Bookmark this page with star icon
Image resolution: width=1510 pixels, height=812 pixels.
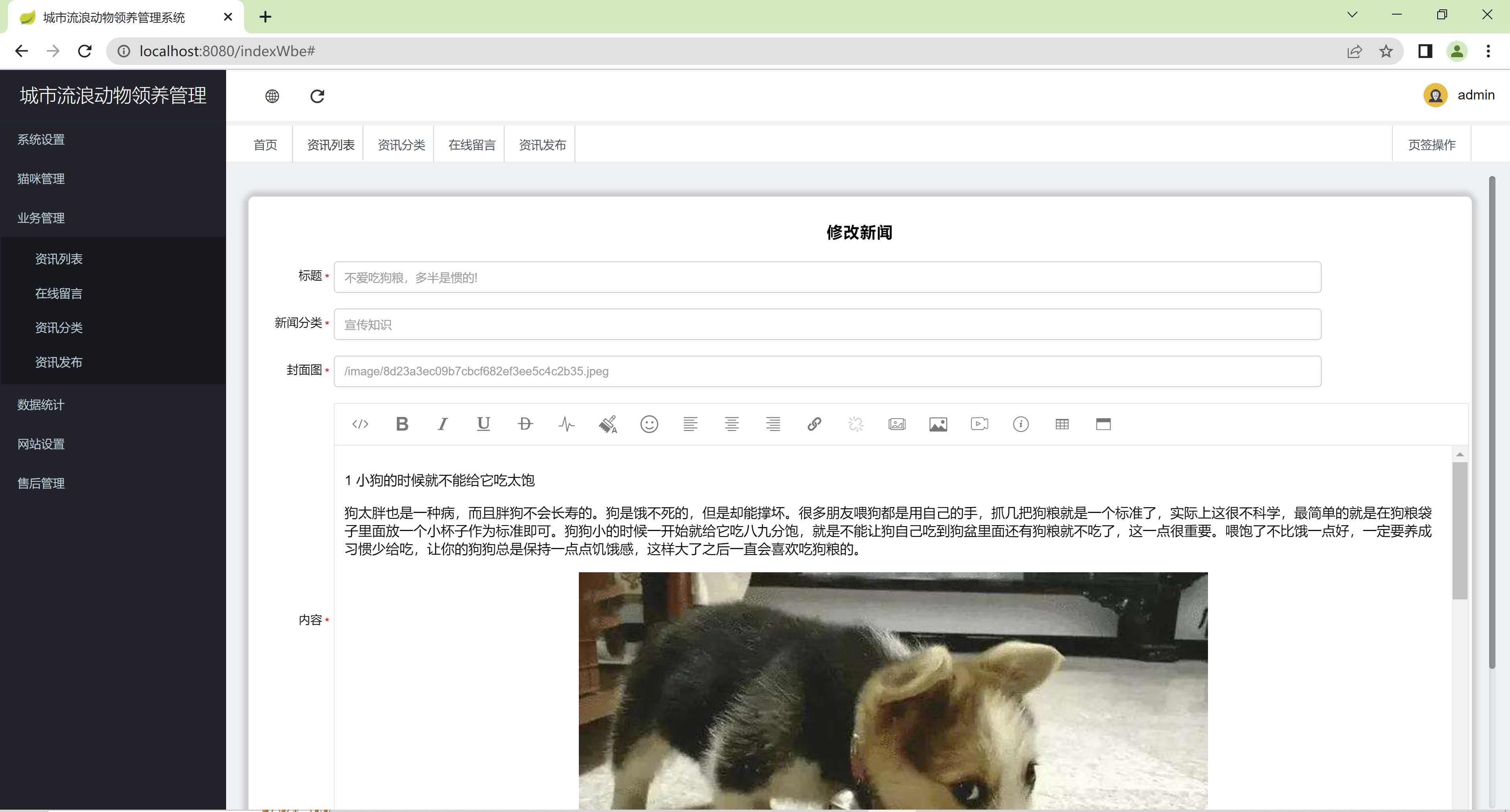click(x=1386, y=51)
